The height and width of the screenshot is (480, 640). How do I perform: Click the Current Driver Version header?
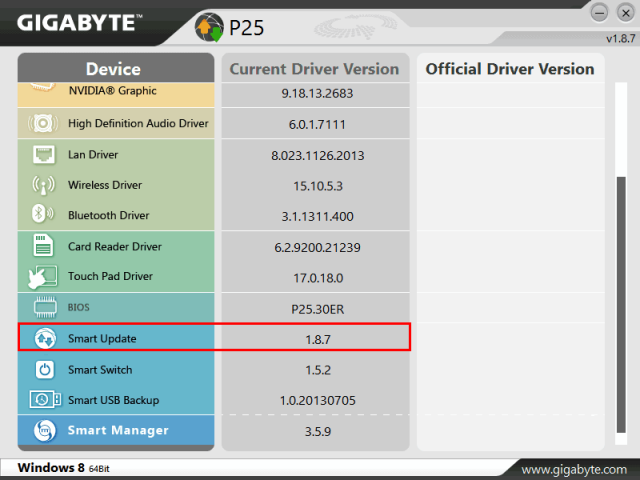point(315,69)
